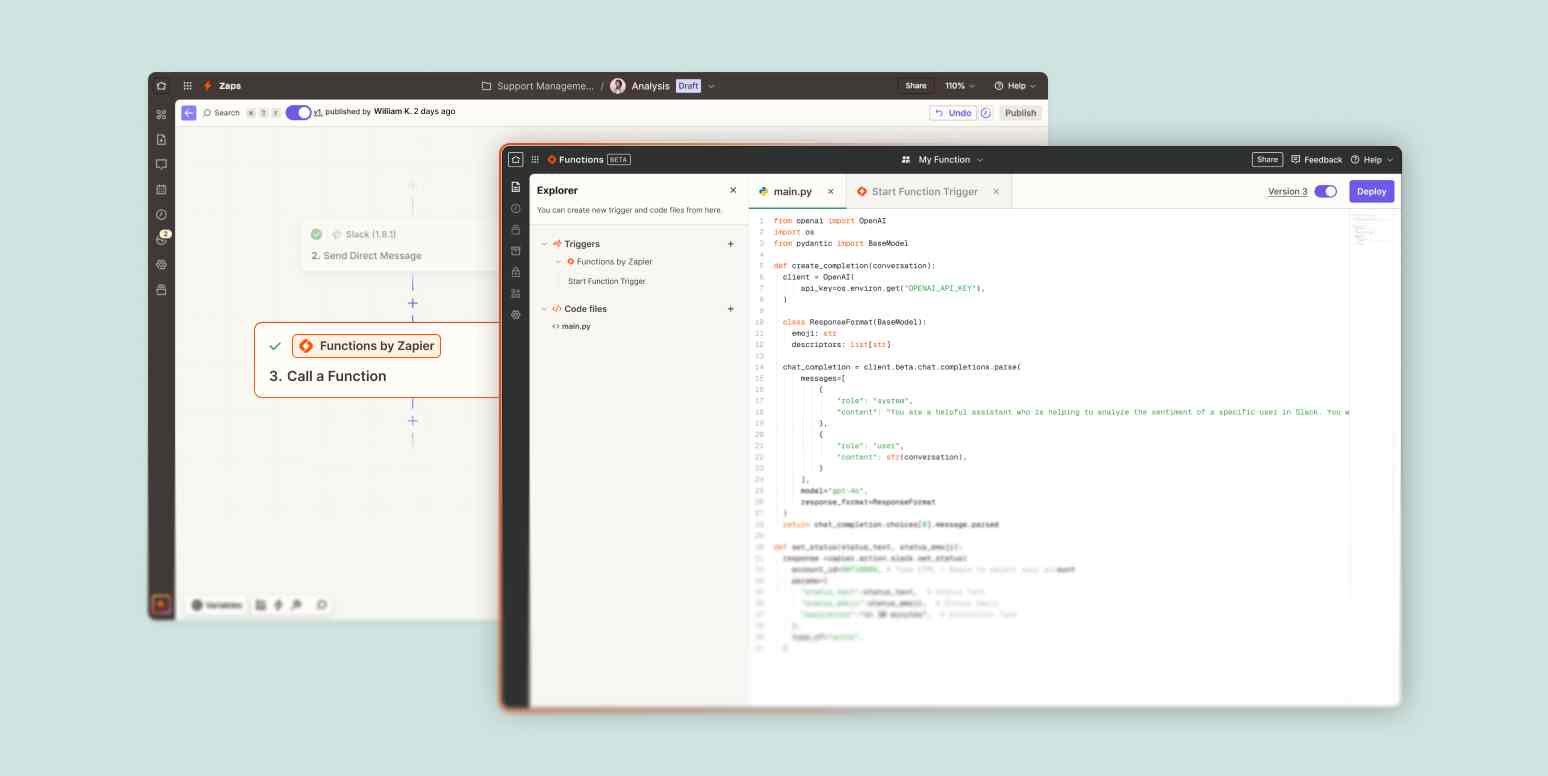Open the comments icon in Zaps sidebar
1548x776 pixels.
(161, 165)
